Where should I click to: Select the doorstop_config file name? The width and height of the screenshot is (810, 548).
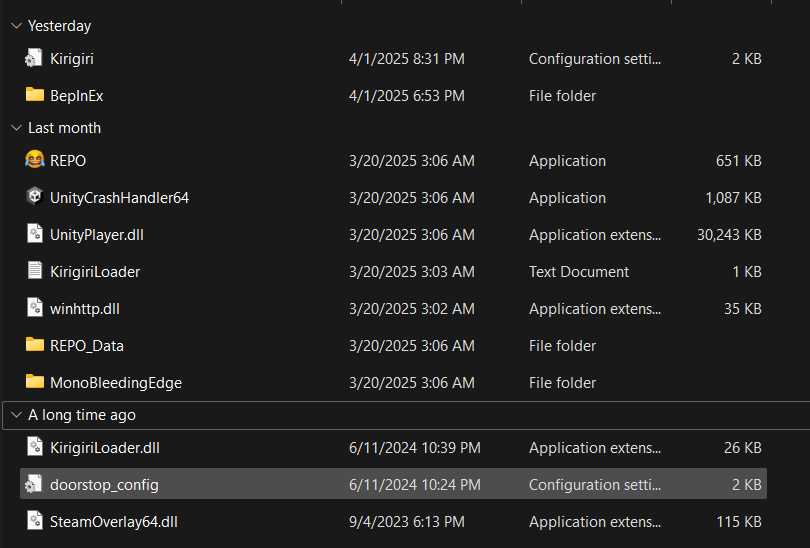coord(104,485)
